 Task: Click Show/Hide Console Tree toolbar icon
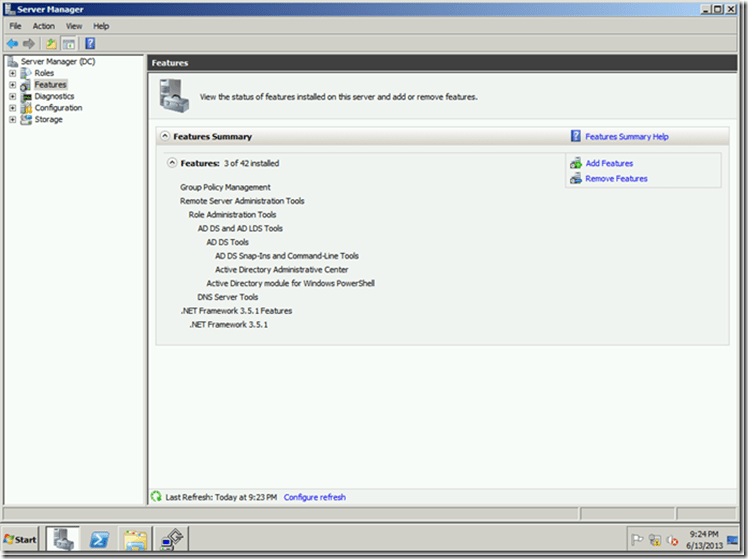click(x=69, y=44)
